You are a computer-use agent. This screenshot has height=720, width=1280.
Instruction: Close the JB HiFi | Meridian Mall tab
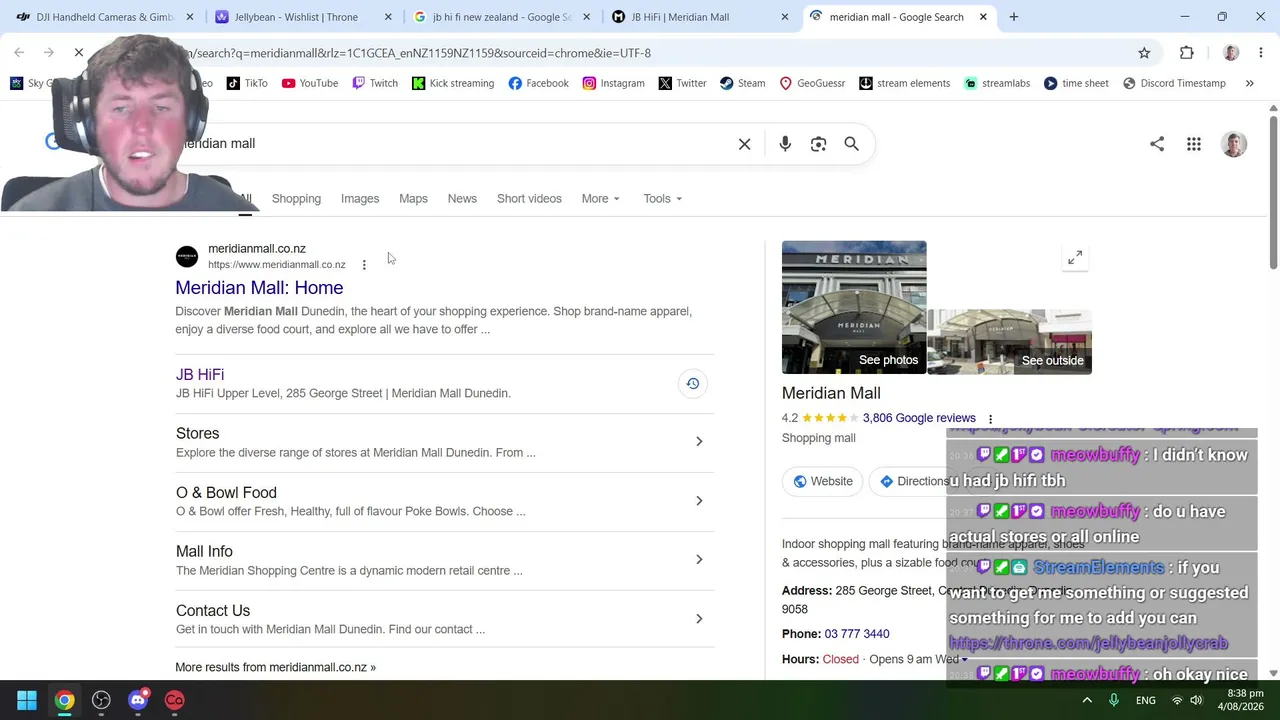coord(785,17)
